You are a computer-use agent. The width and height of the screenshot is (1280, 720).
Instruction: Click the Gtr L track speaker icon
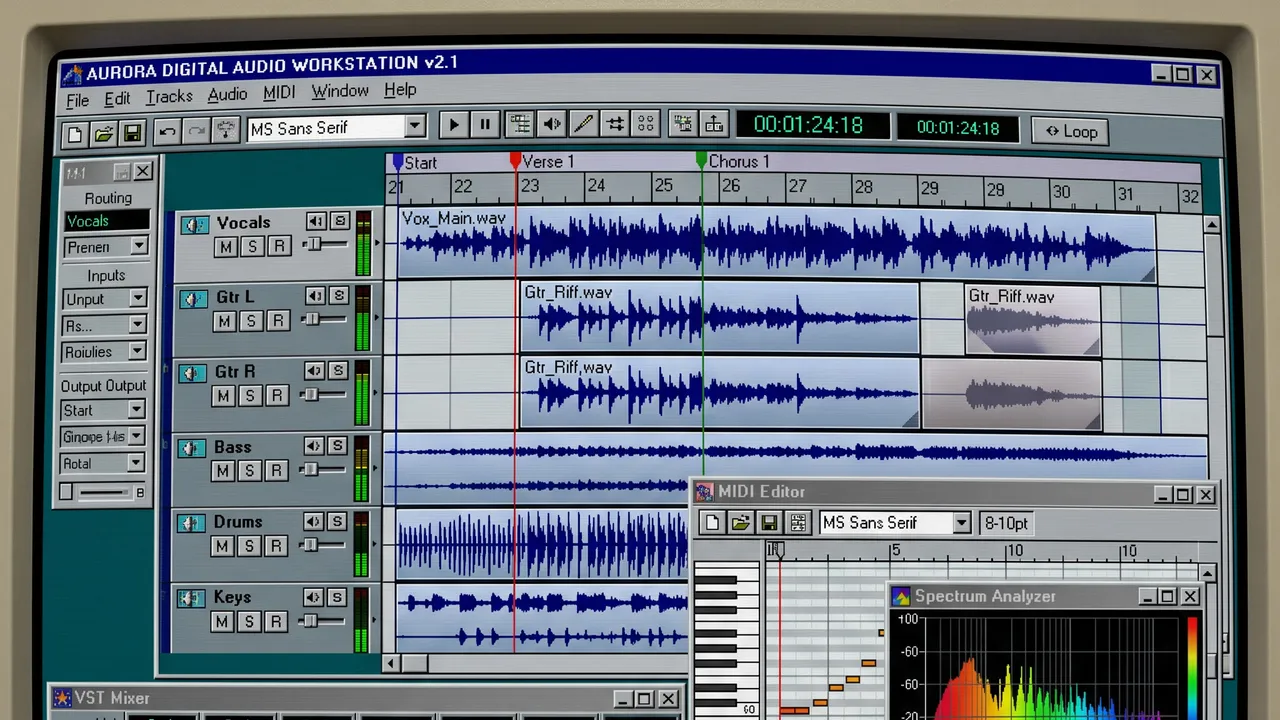[192, 299]
